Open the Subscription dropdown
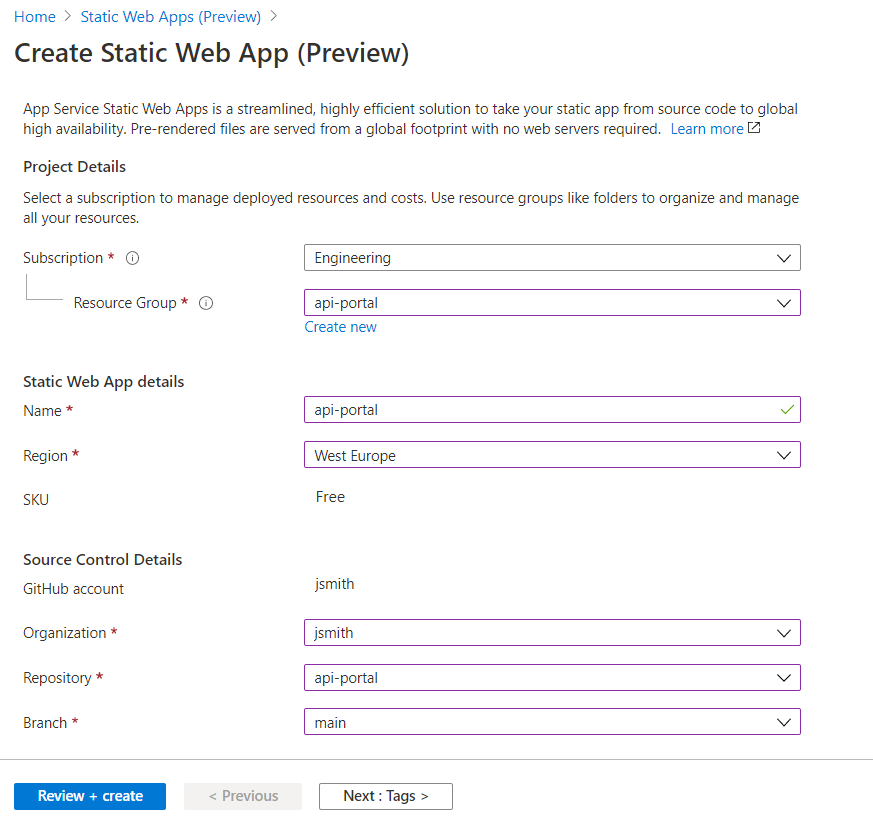 [552, 258]
